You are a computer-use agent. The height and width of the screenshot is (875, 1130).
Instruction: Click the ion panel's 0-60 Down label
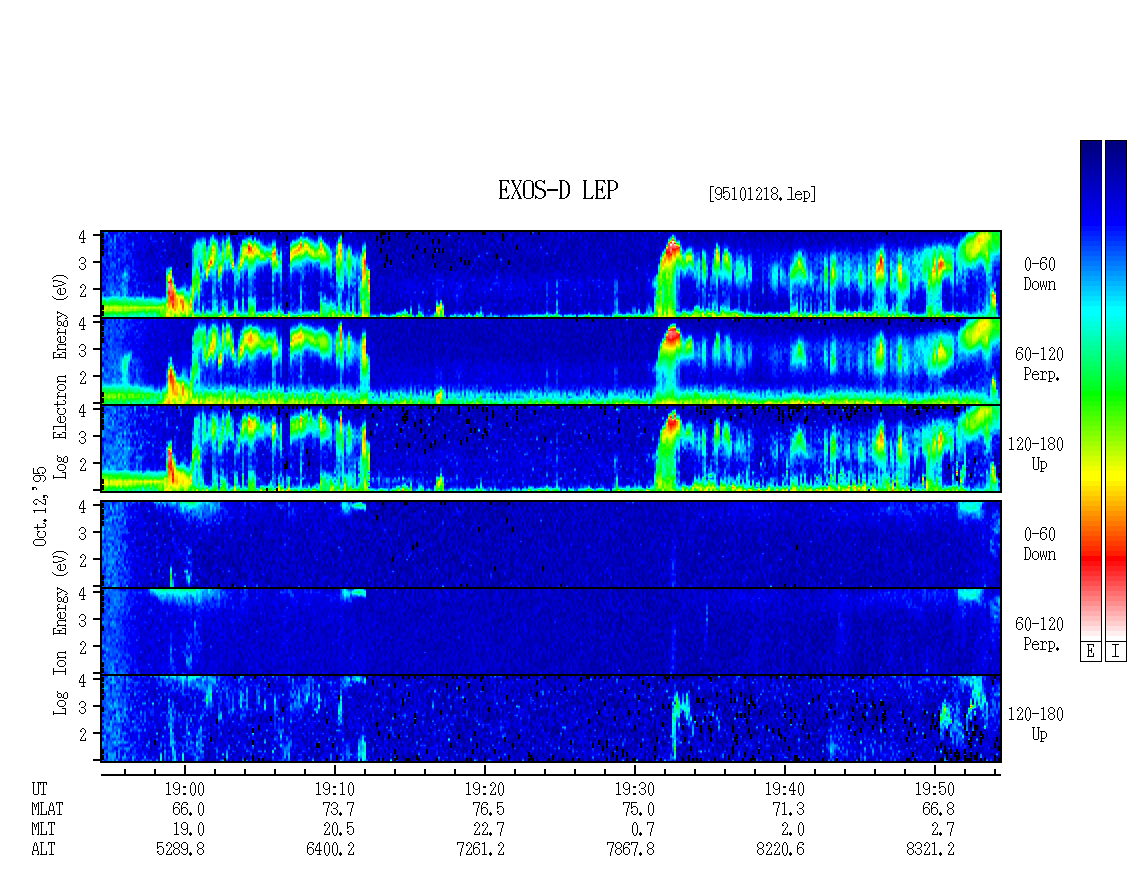1039,544
